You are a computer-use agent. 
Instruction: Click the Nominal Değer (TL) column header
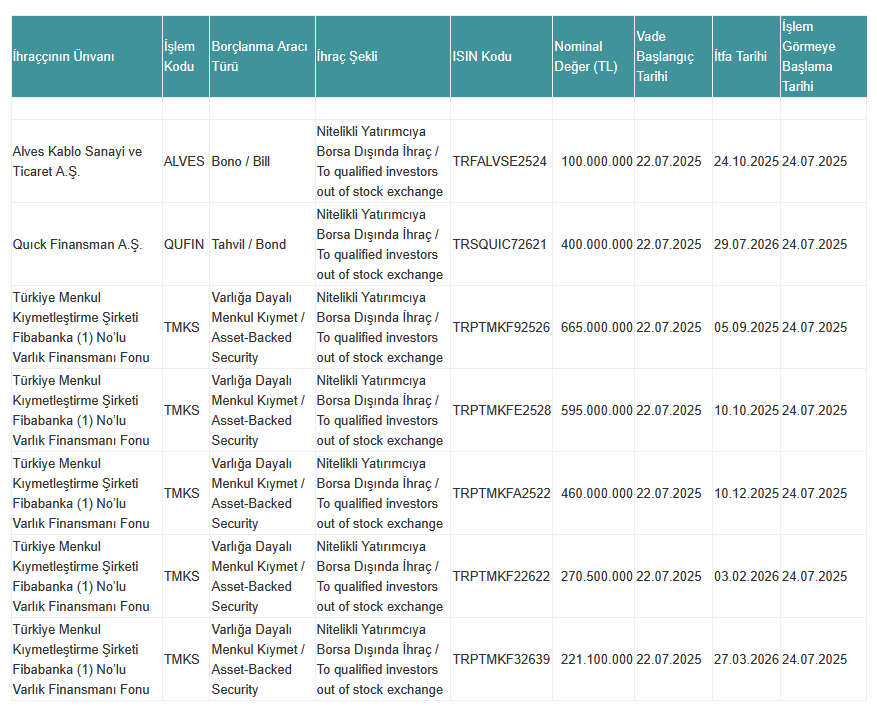pos(593,56)
